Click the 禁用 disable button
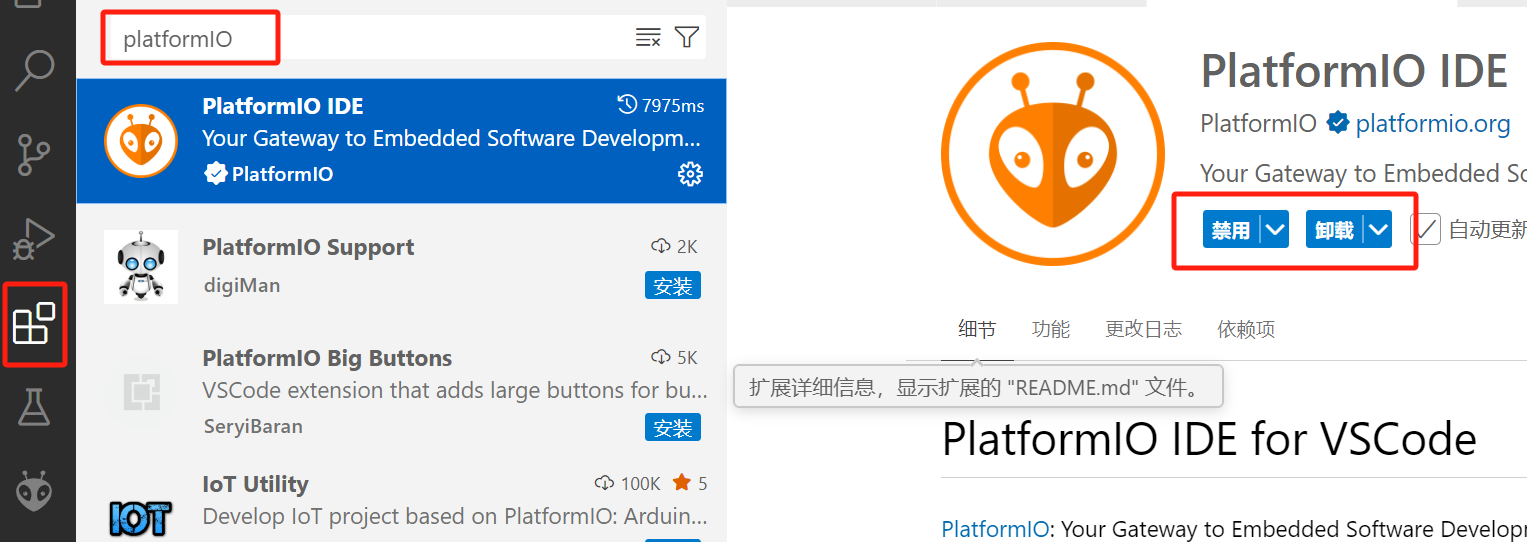 (1231, 230)
